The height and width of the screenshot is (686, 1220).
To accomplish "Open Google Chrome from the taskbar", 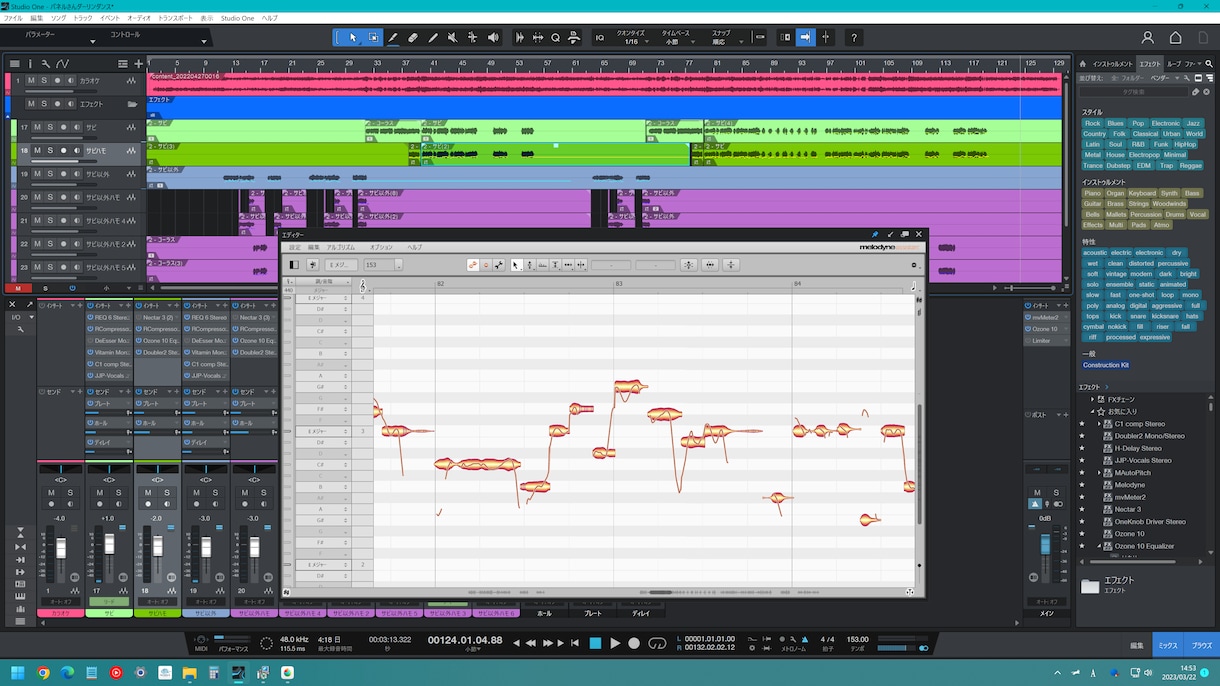I will [x=43, y=673].
